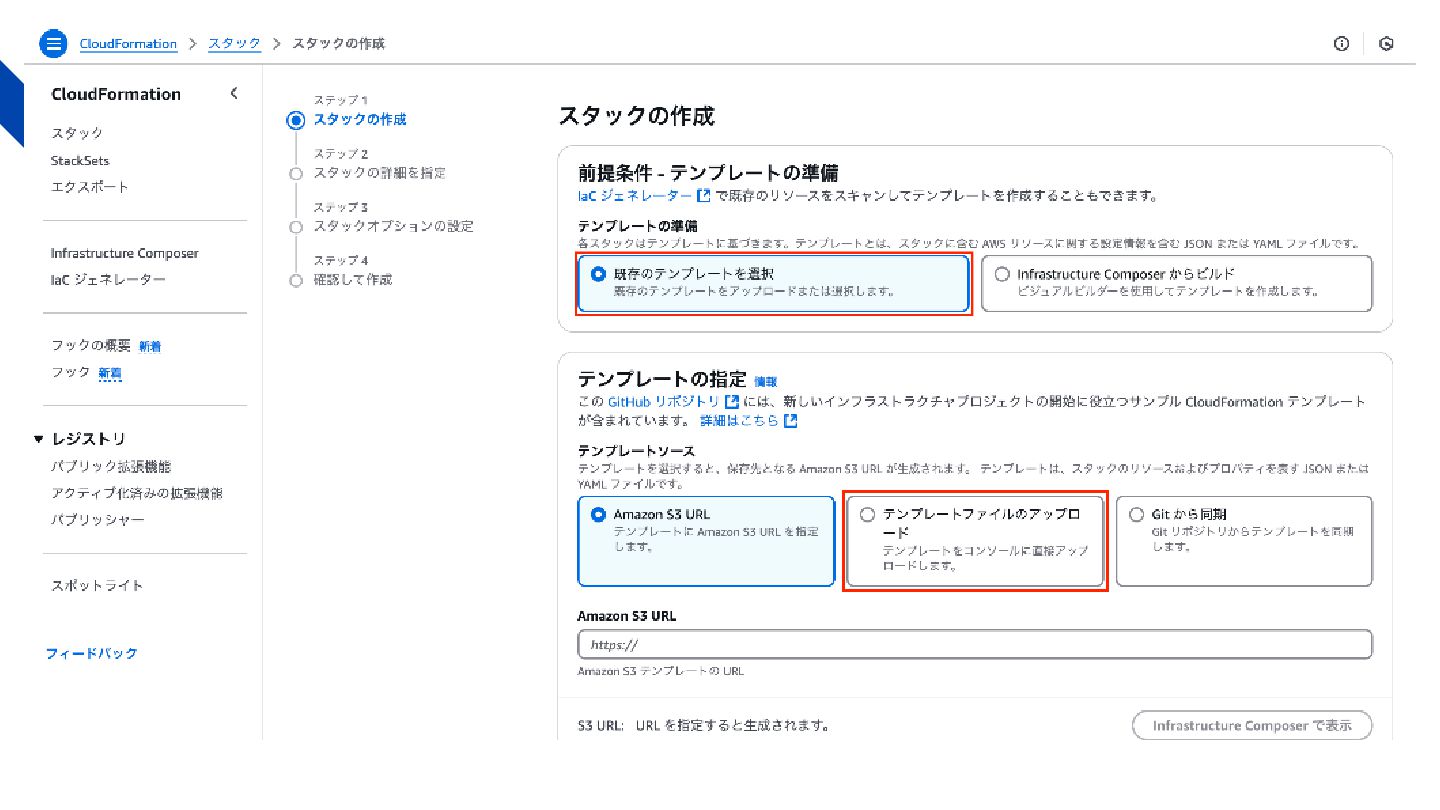This screenshot has width=1440, height=810.
Task: Click the external link icon beside 詳細はこちら
Action: point(791,420)
